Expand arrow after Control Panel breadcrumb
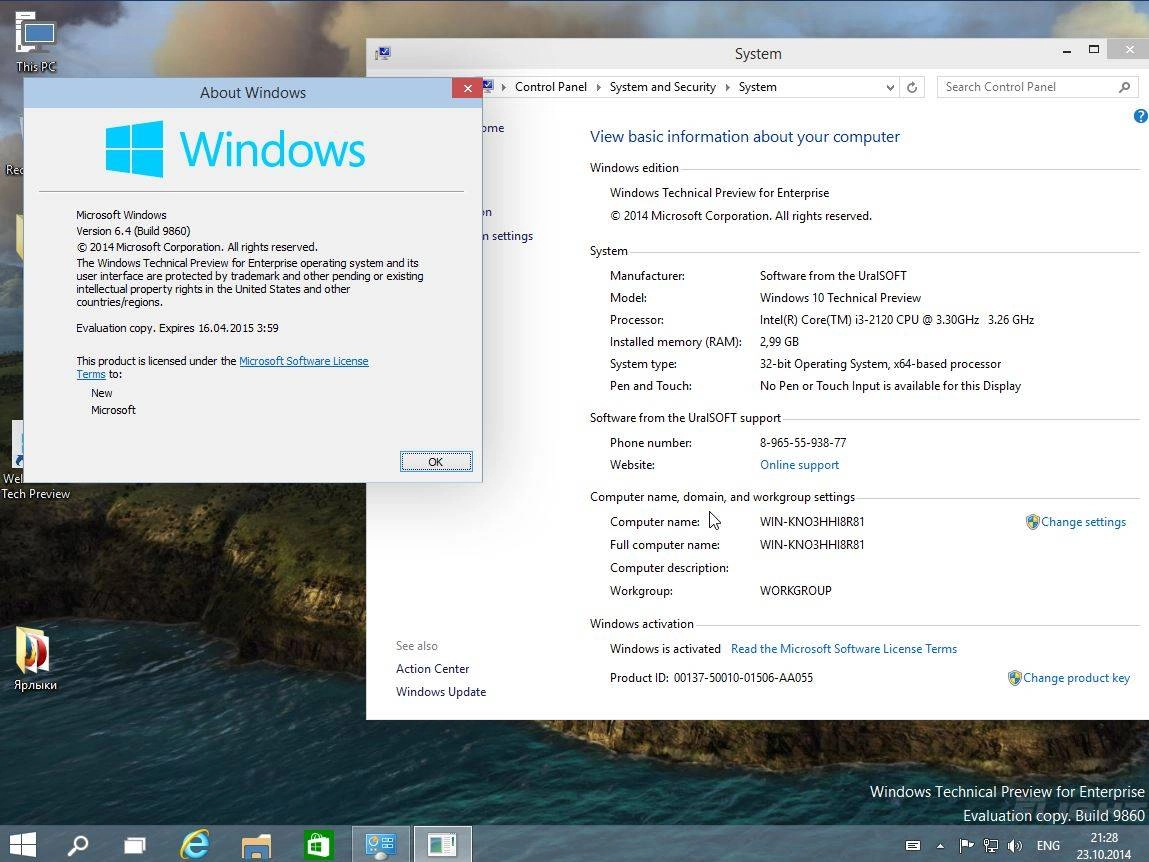This screenshot has height=862, width=1149. (598, 87)
